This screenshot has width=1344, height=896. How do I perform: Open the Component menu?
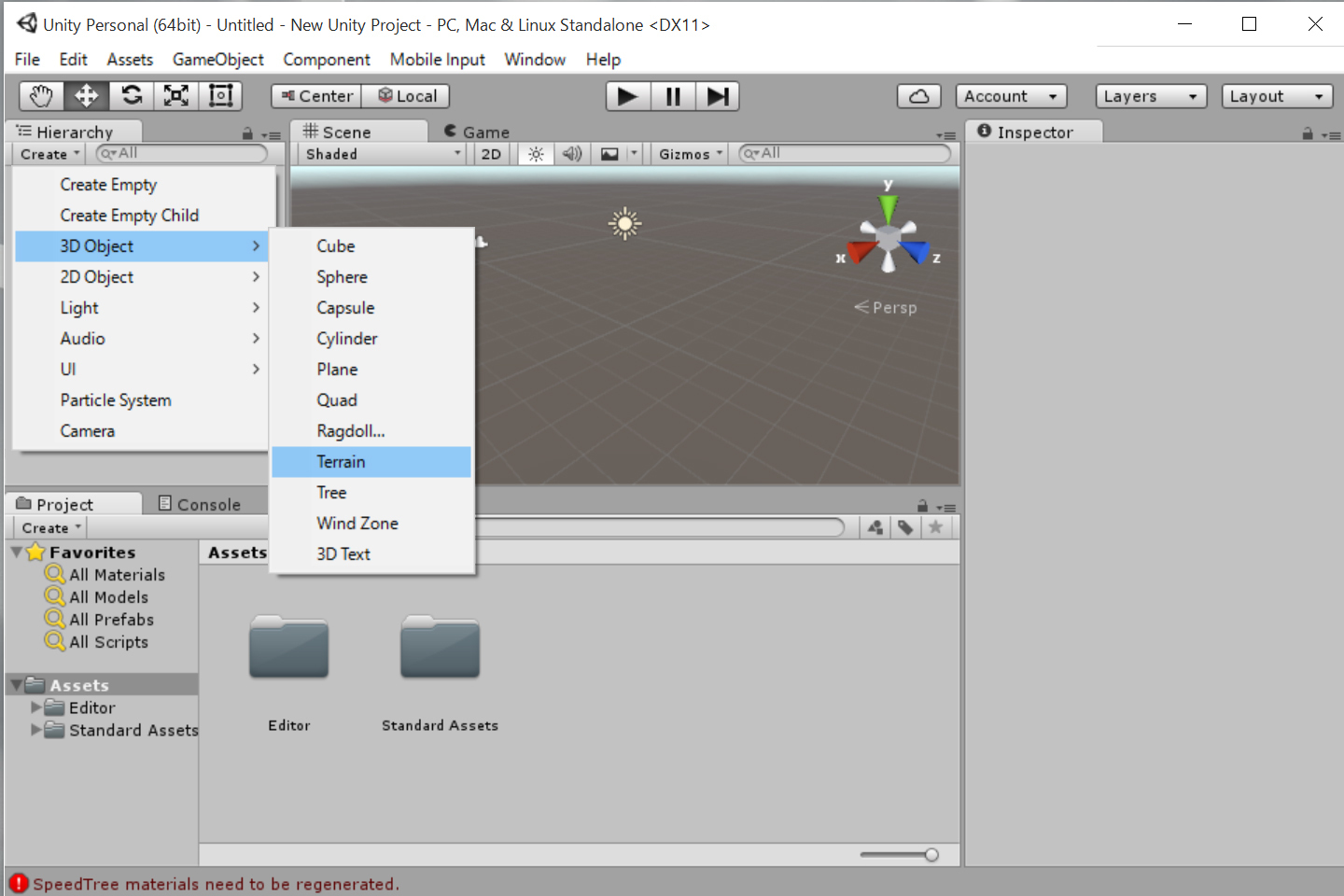327,60
